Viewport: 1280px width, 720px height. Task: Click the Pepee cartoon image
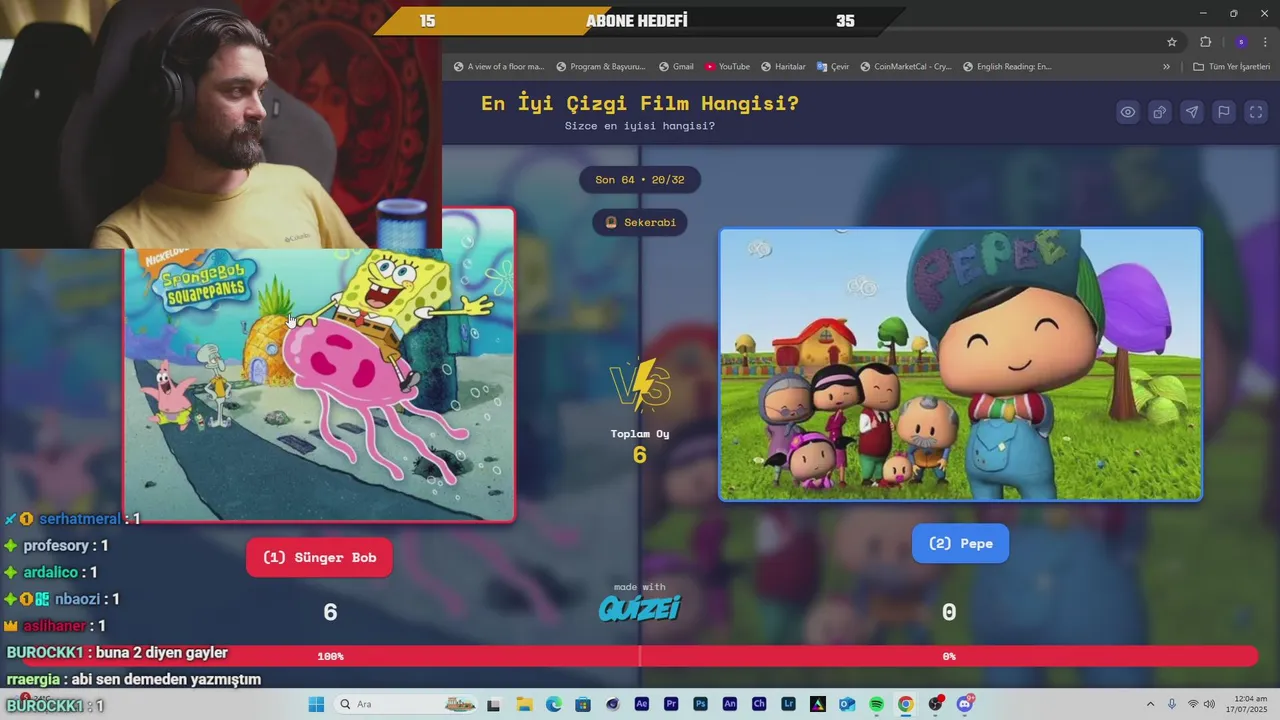click(x=960, y=364)
